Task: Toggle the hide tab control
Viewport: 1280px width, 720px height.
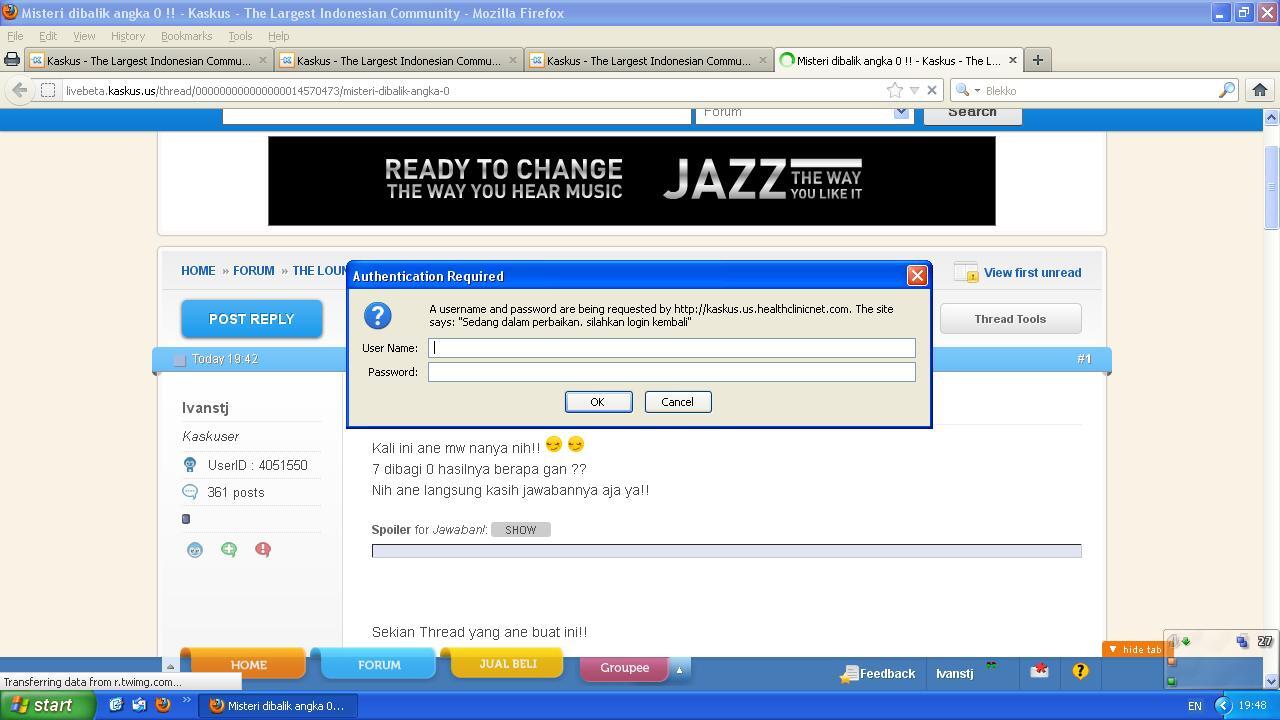Action: pos(1134,650)
